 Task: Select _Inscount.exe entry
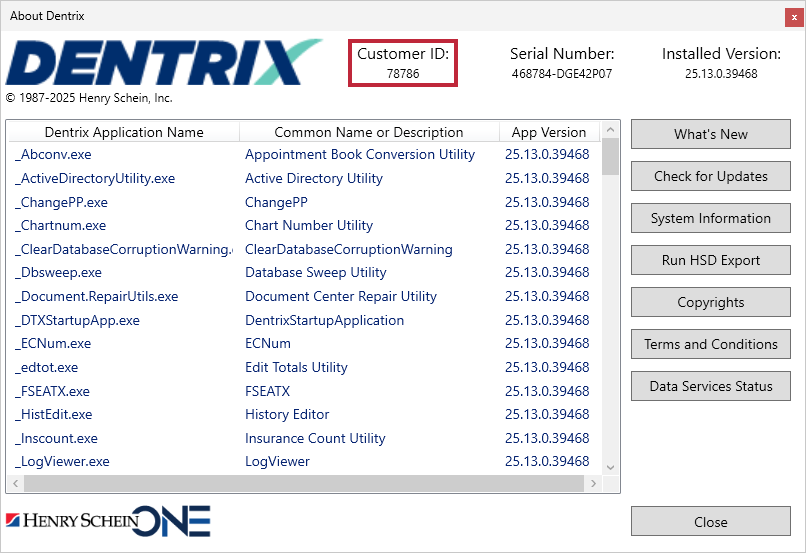[x=57, y=438]
